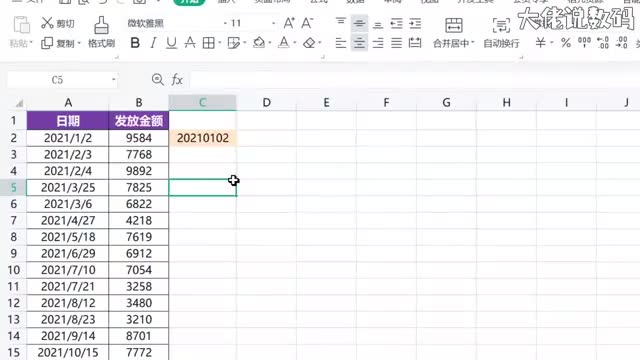Select header cell 发放金额
Image resolution: width=640 pixels, height=360 pixels.
[139, 121]
